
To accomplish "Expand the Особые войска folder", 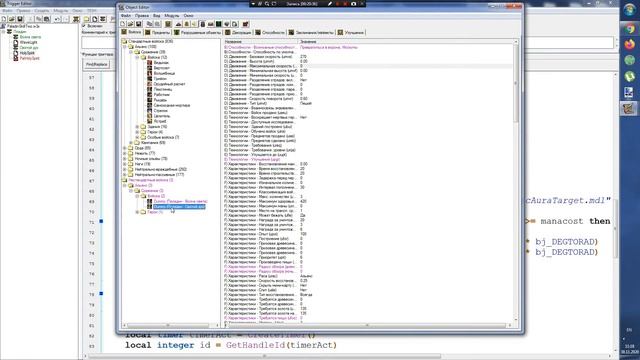I will [137, 138].
